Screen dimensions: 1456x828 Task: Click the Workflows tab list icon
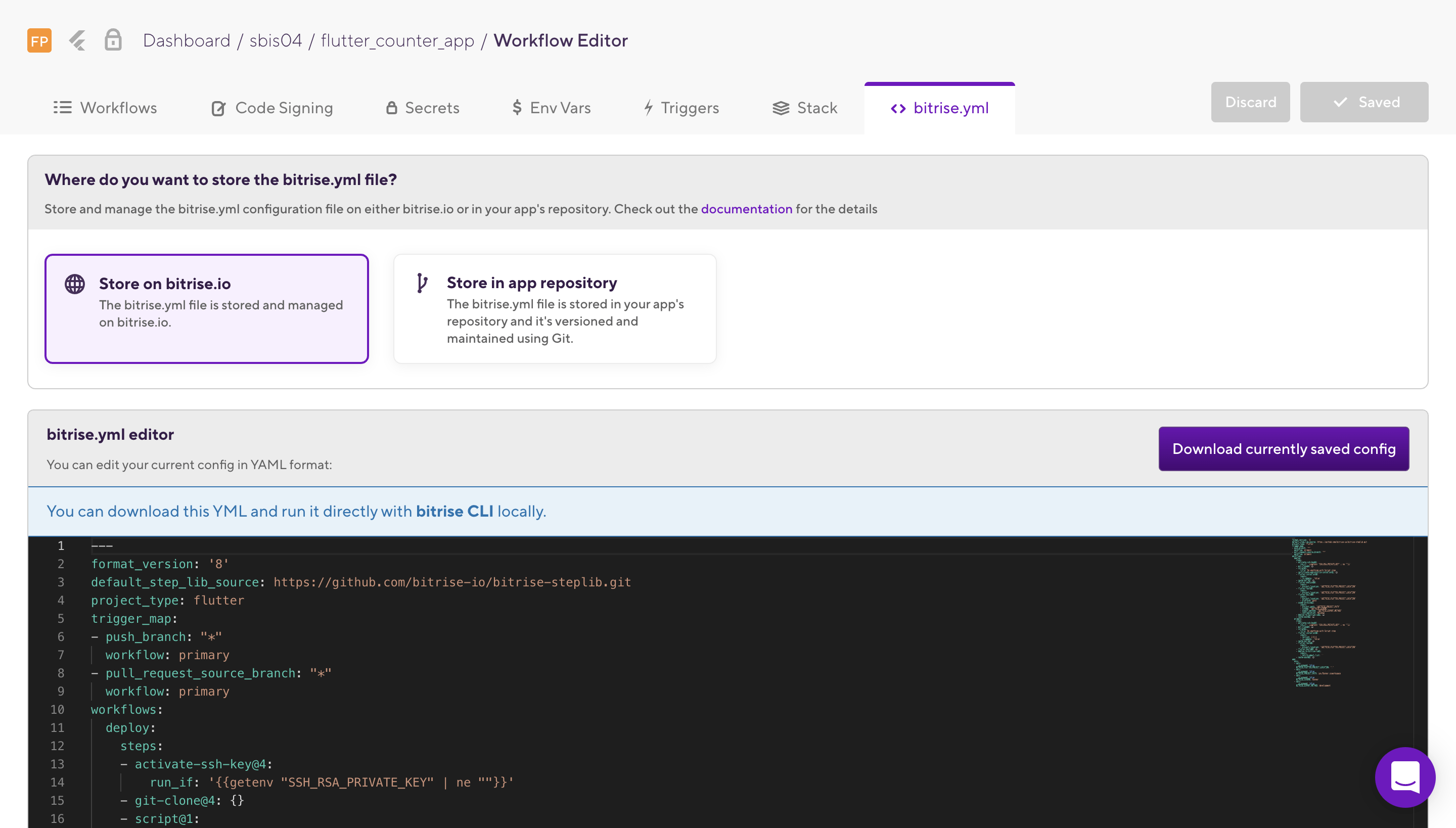point(63,107)
